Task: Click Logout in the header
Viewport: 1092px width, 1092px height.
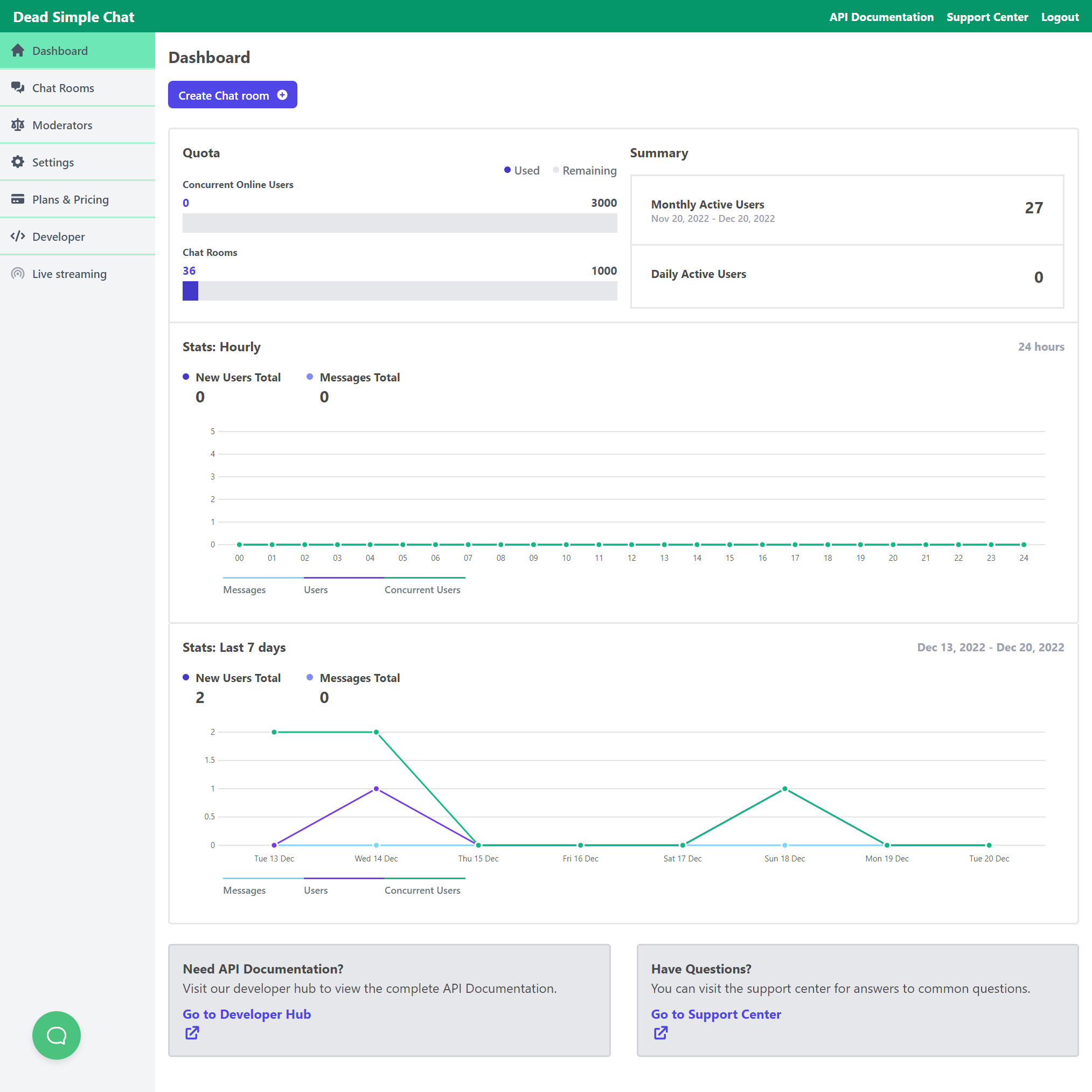Action: pos(1059,17)
